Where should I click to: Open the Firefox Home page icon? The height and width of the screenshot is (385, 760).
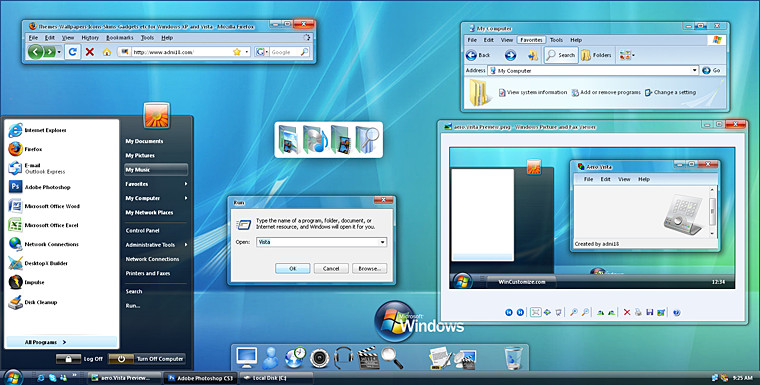coord(107,52)
